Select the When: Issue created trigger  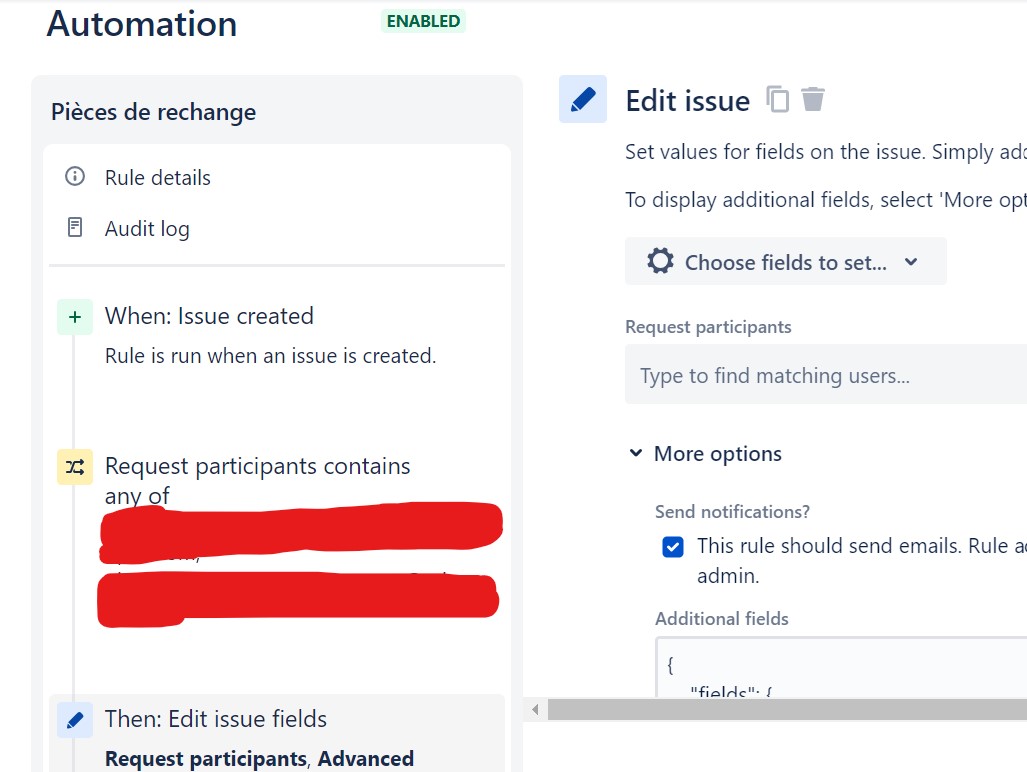(209, 315)
